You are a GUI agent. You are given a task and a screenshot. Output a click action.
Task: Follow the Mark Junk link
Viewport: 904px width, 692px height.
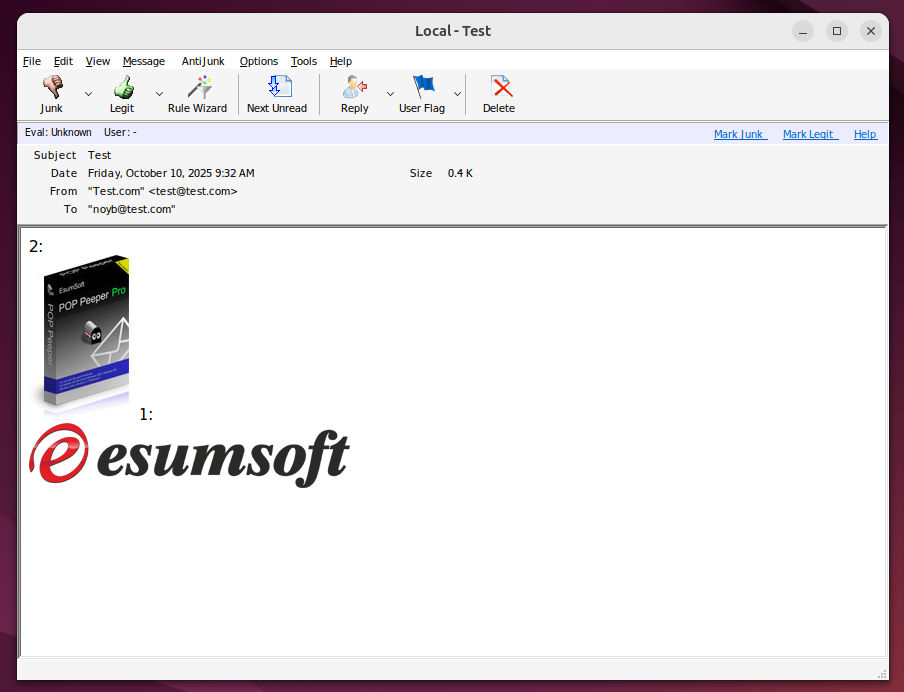pos(740,134)
